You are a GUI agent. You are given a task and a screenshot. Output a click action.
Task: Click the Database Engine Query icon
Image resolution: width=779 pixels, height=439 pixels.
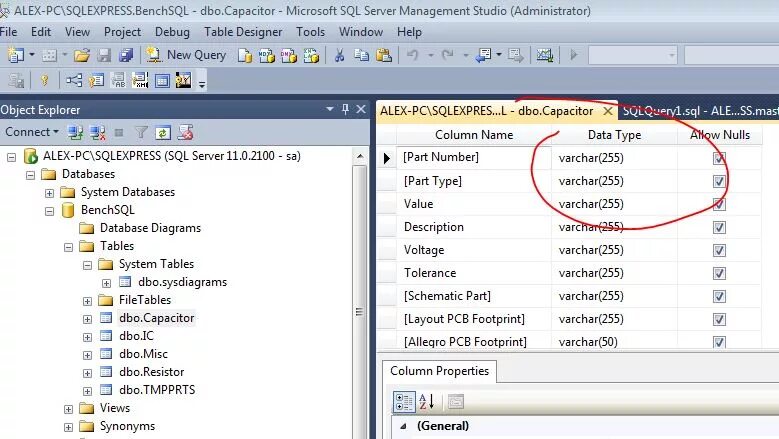click(244, 56)
